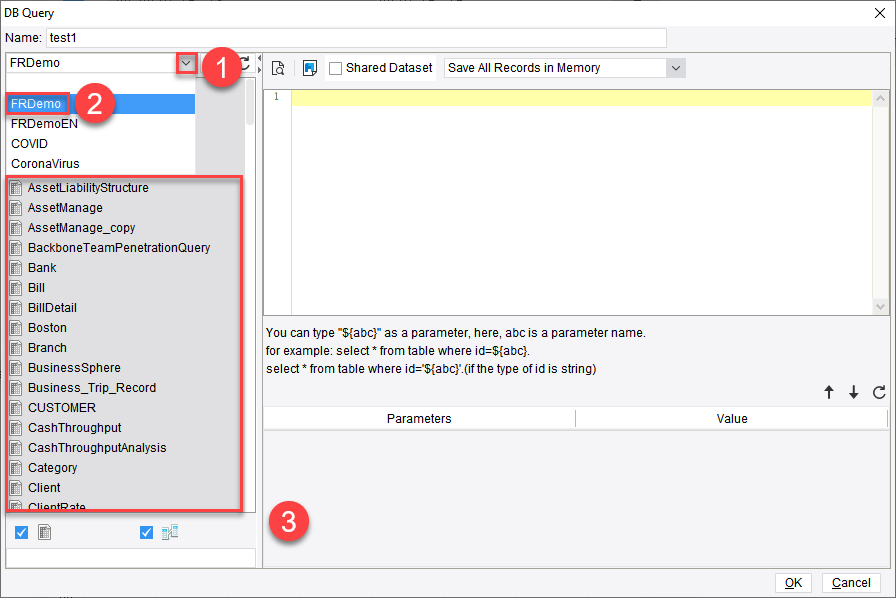
Task: Select the FRDemoEN database entry
Action: pyautogui.click(x=45, y=123)
